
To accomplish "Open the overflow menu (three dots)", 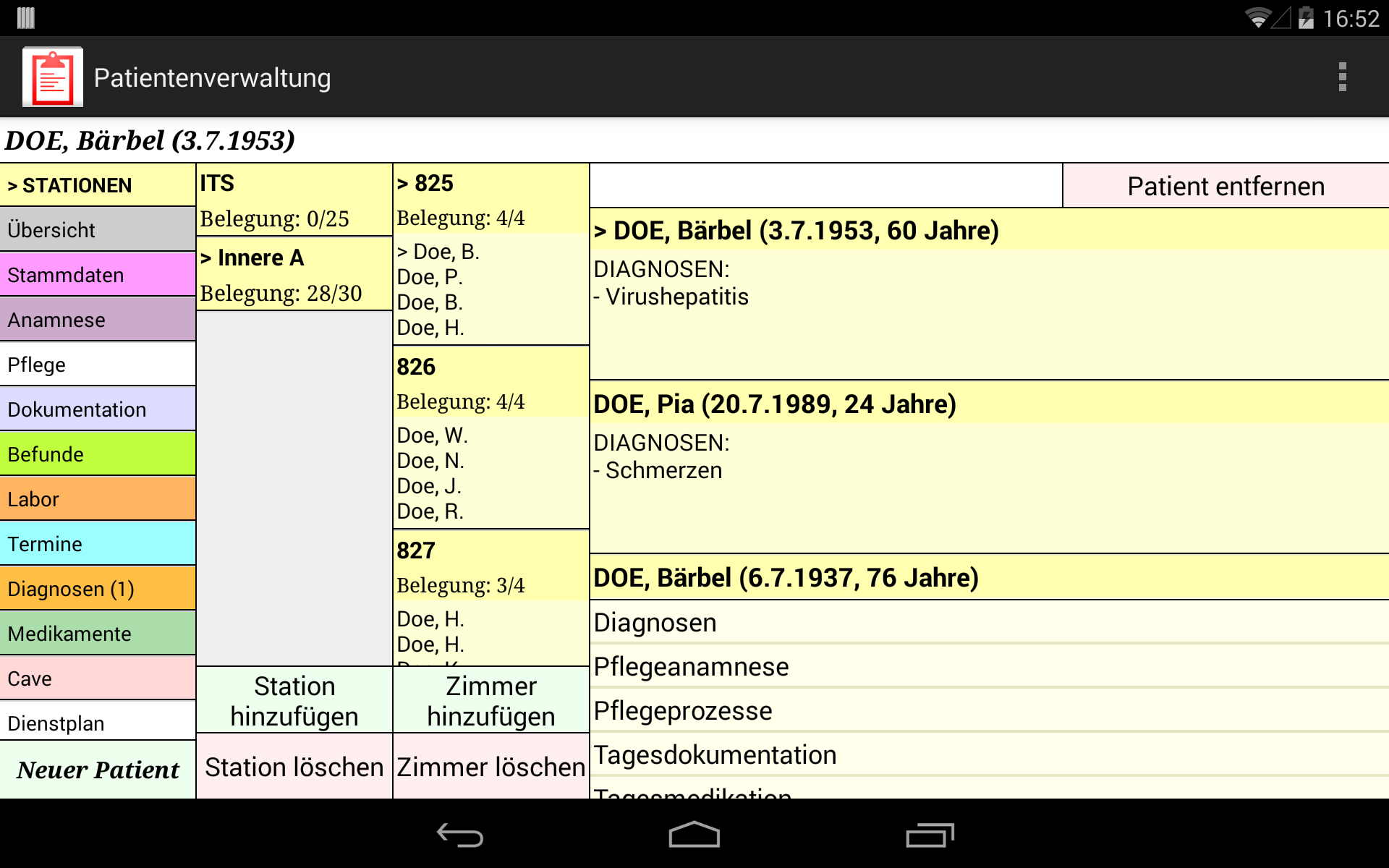I will click(1342, 77).
